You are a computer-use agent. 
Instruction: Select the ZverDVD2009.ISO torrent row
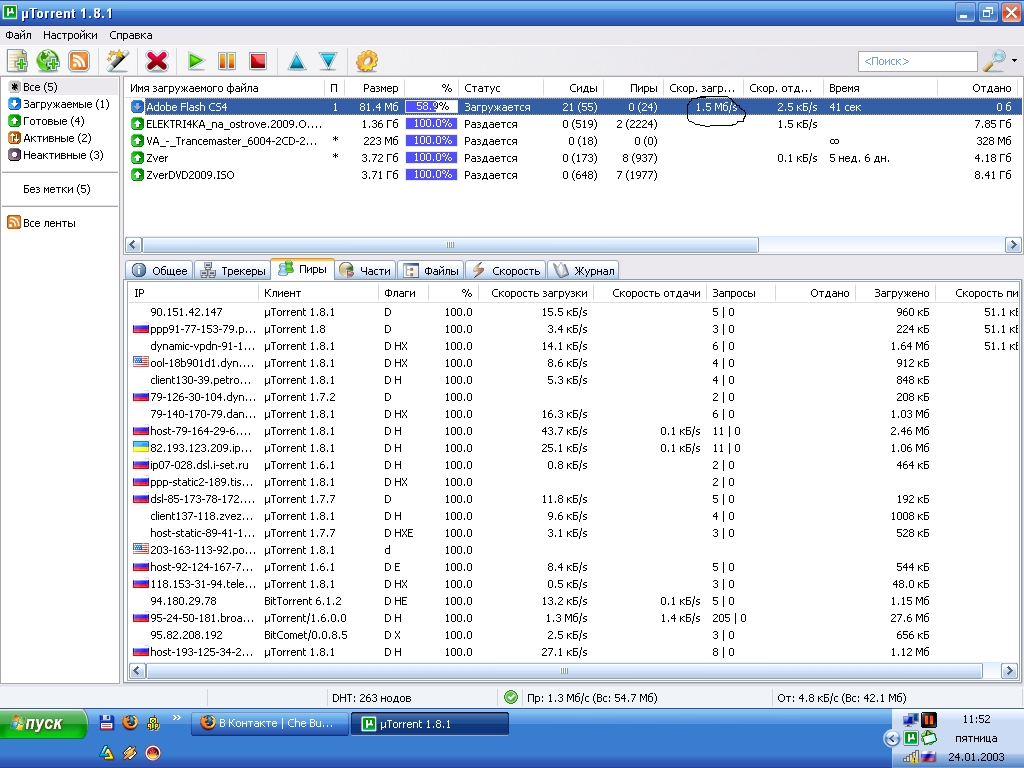pos(190,175)
